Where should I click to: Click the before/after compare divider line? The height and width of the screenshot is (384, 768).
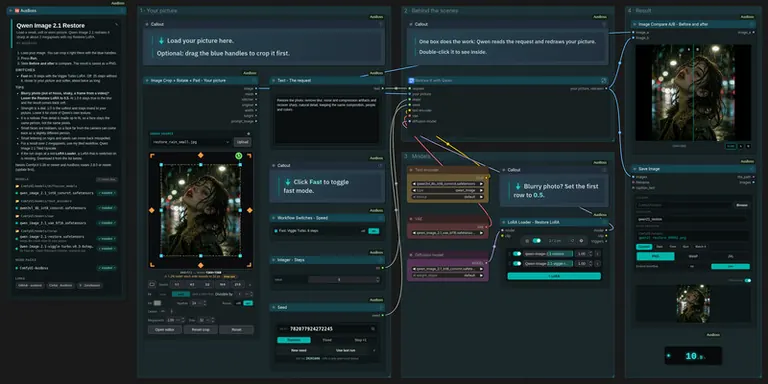(x=693, y=93)
